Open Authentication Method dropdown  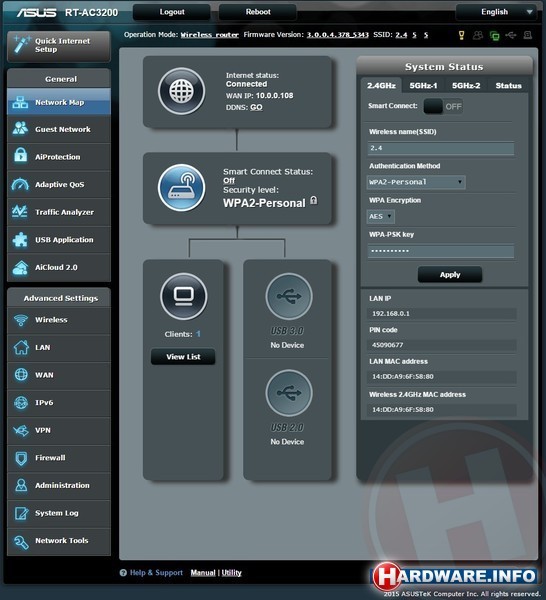point(416,182)
